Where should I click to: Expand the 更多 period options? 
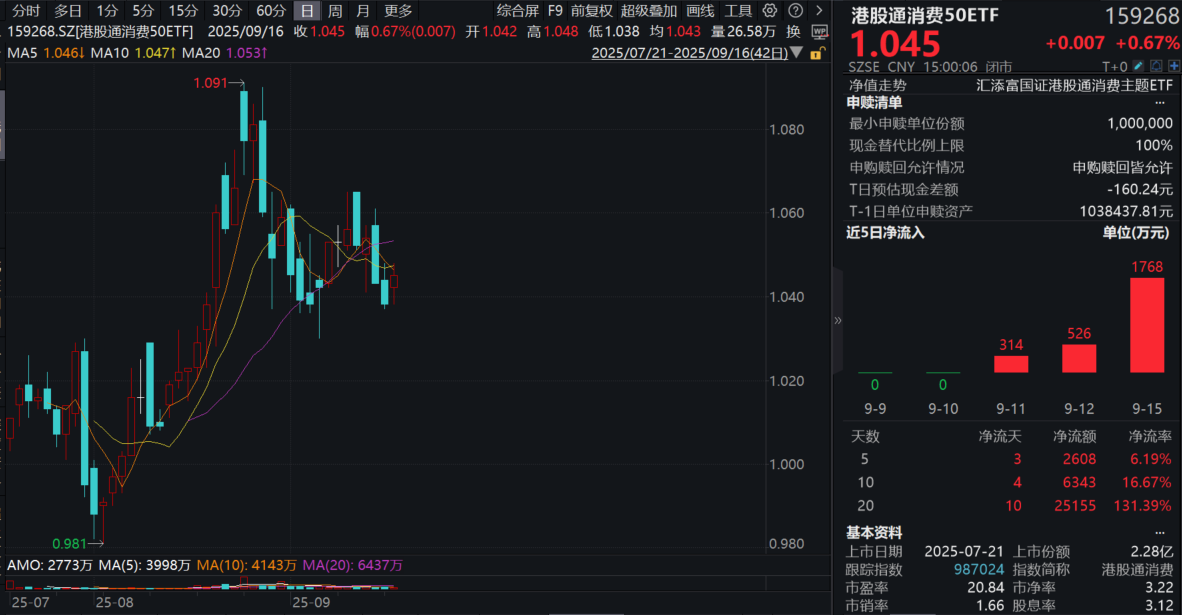pyautogui.click(x=398, y=11)
